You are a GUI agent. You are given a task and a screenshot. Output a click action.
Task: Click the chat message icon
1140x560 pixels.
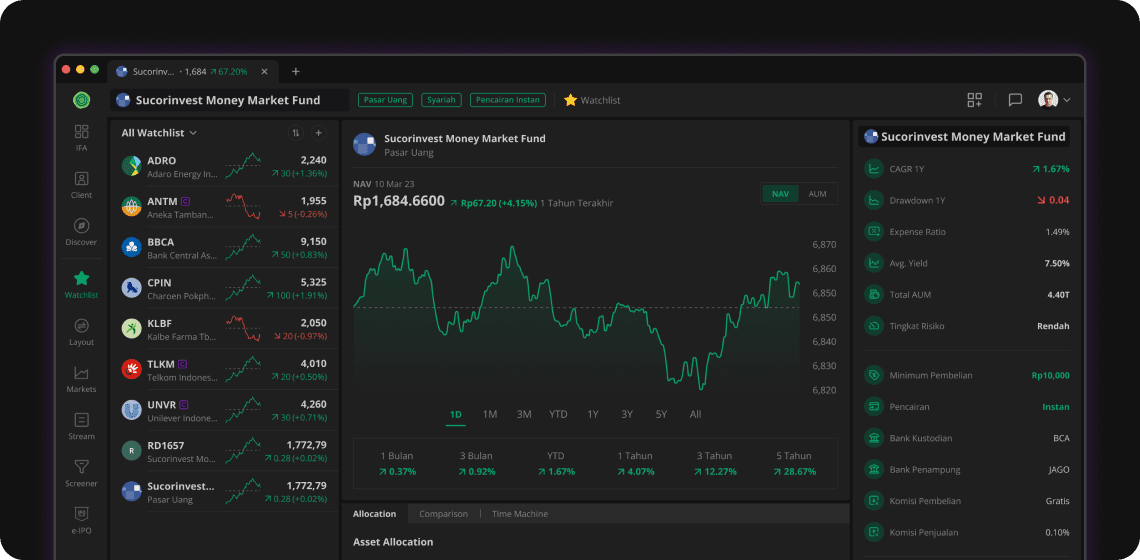pyautogui.click(x=1015, y=100)
